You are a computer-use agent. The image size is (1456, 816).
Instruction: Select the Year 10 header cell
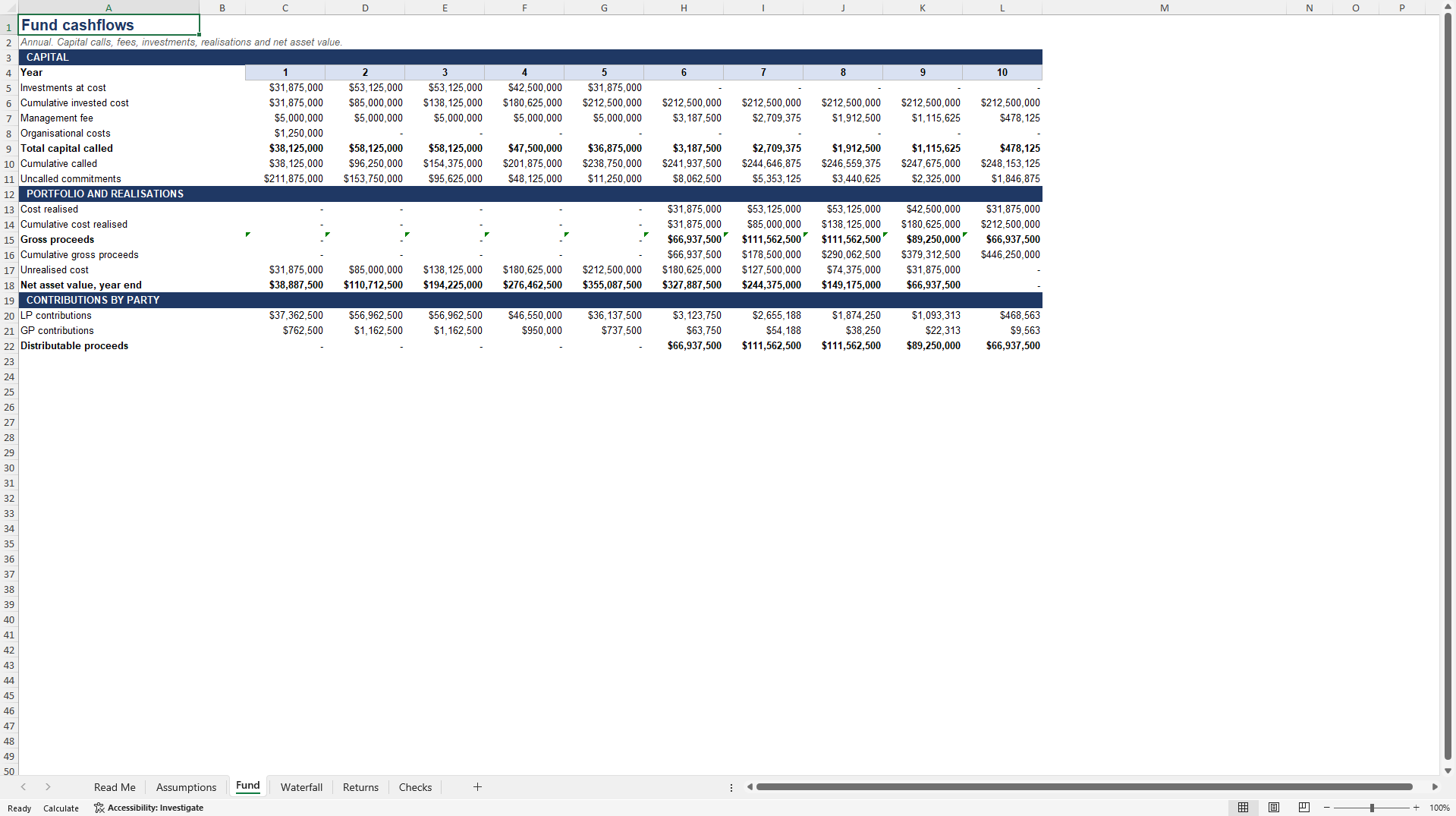click(x=1002, y=72)
